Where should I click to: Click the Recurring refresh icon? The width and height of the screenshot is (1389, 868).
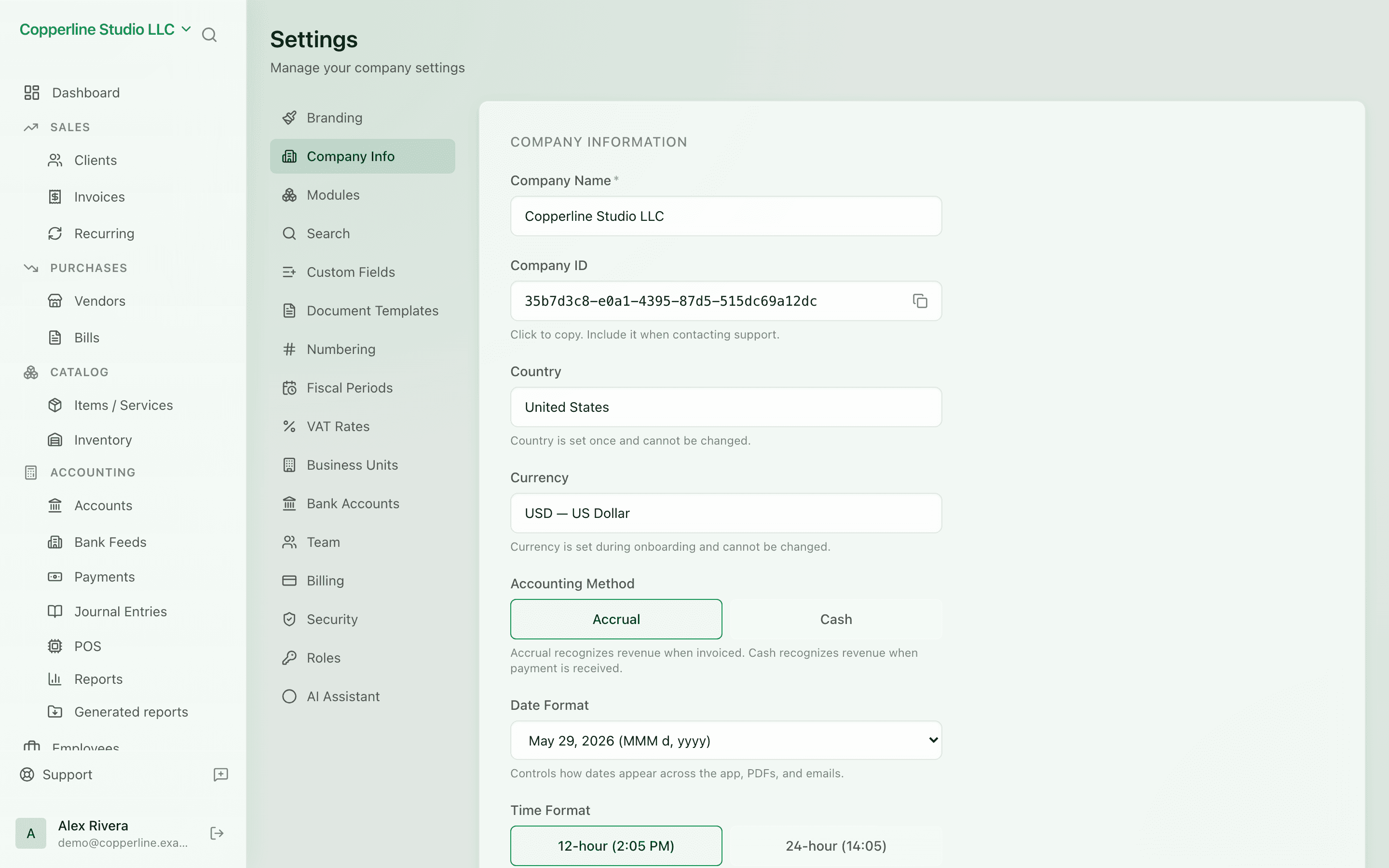[x=55, y=234]
